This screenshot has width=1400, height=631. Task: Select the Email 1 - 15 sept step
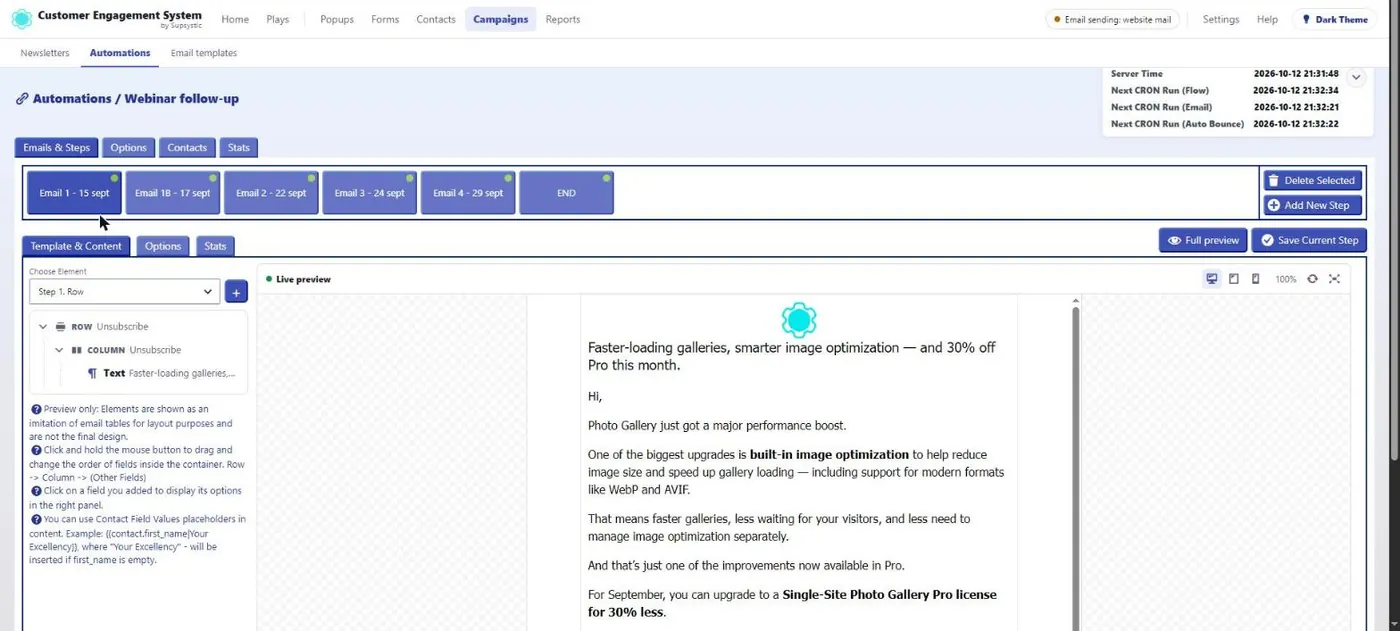(x=74, y=193)
